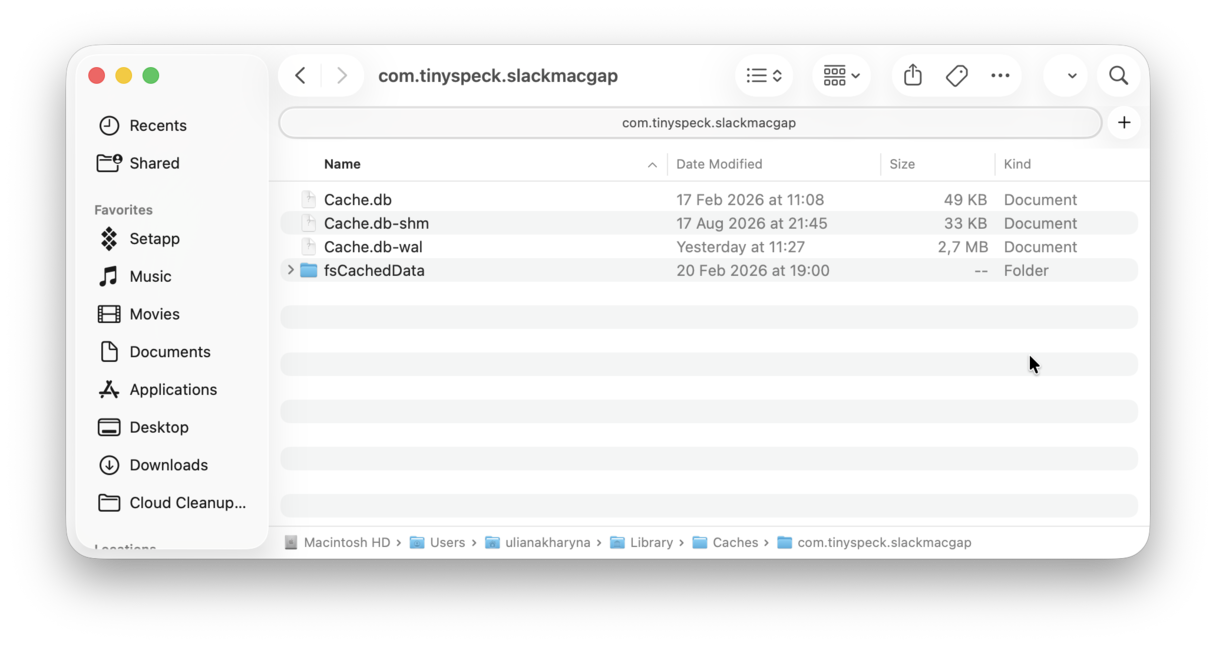The image size is (1216, 646).
Task: Select the Cache.db file
Action: coord(709,200)
